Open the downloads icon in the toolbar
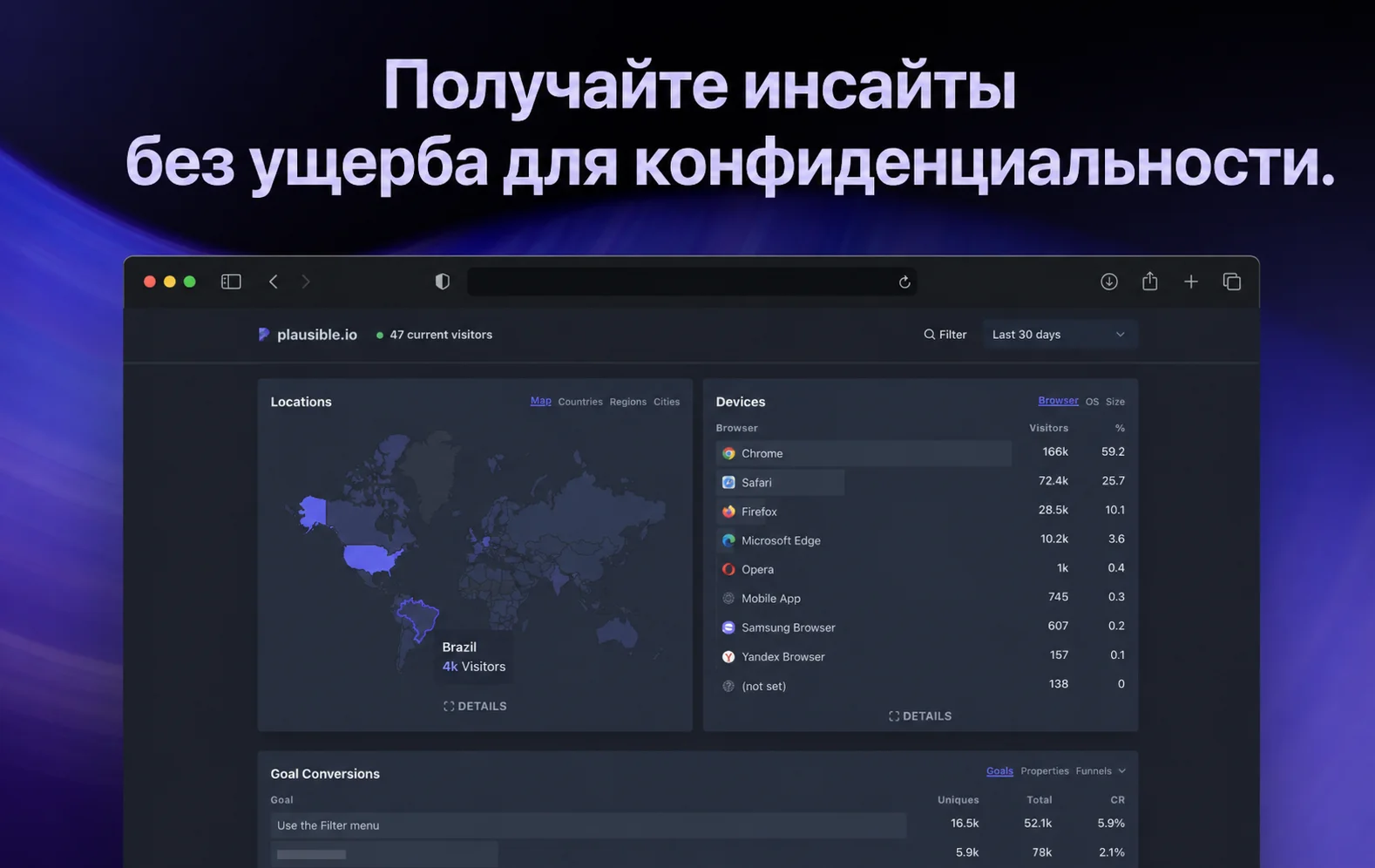This screenshot has height=868, width=1375. pos(1109,281)
